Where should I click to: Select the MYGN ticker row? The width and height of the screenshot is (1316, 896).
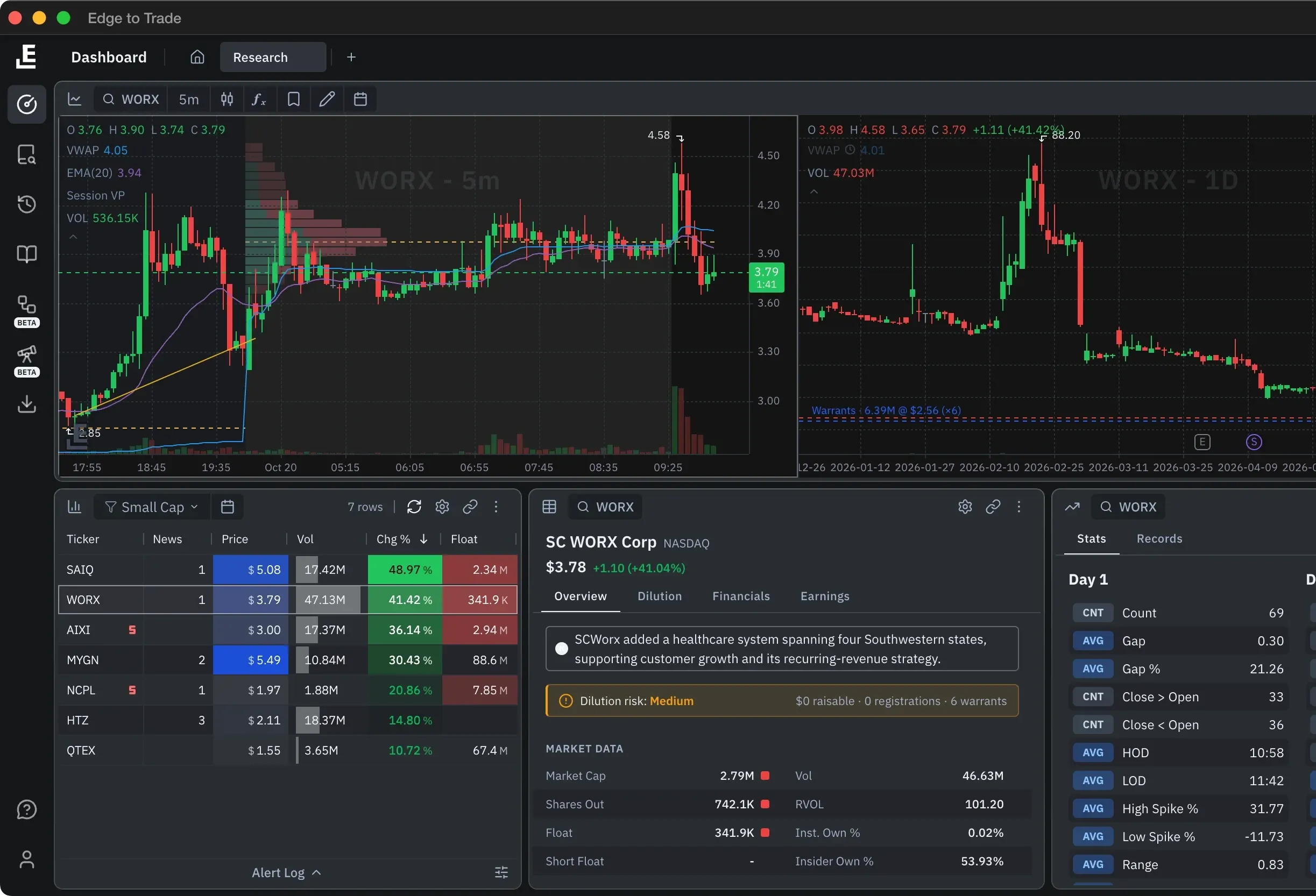pyautogui.click(x=288, y=660)
